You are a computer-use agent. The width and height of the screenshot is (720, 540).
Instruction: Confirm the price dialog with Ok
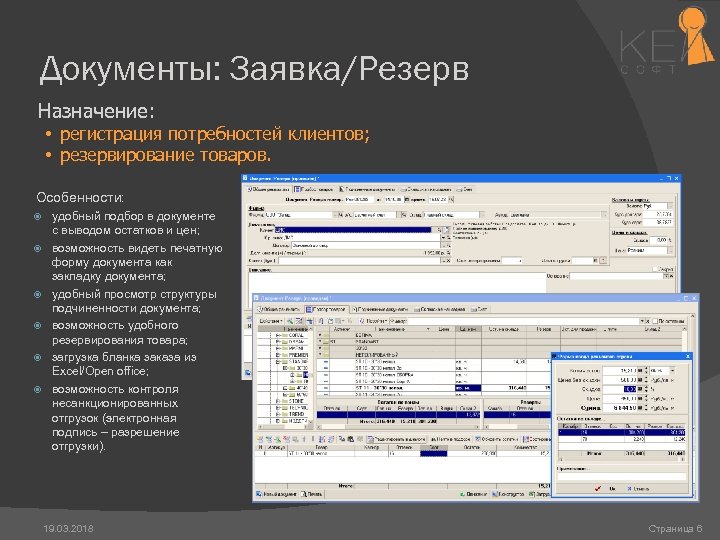tap(605, 489)
